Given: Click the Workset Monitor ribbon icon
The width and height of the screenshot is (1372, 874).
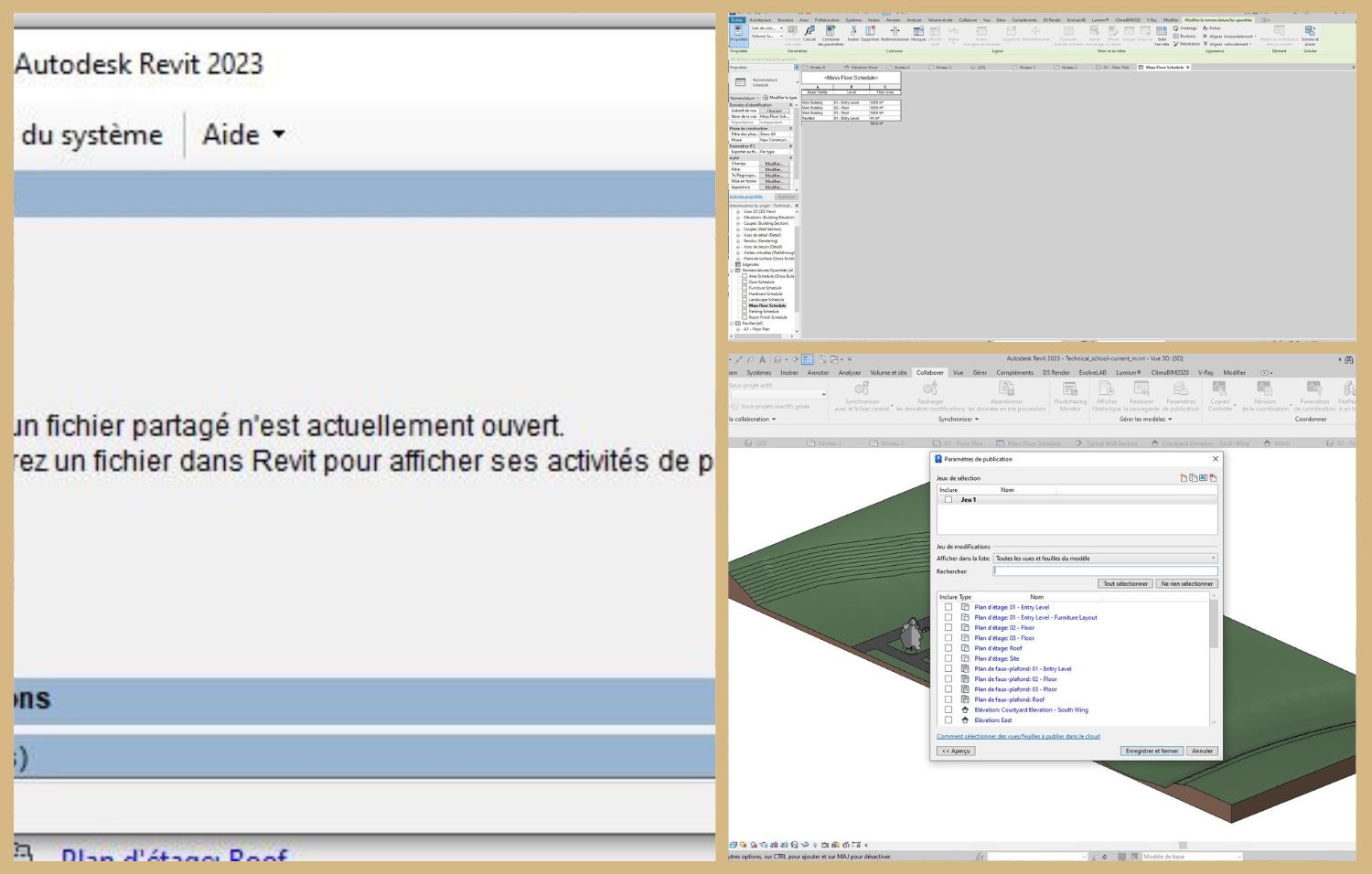Looking at the screenshot, I should pos(1069,396).
